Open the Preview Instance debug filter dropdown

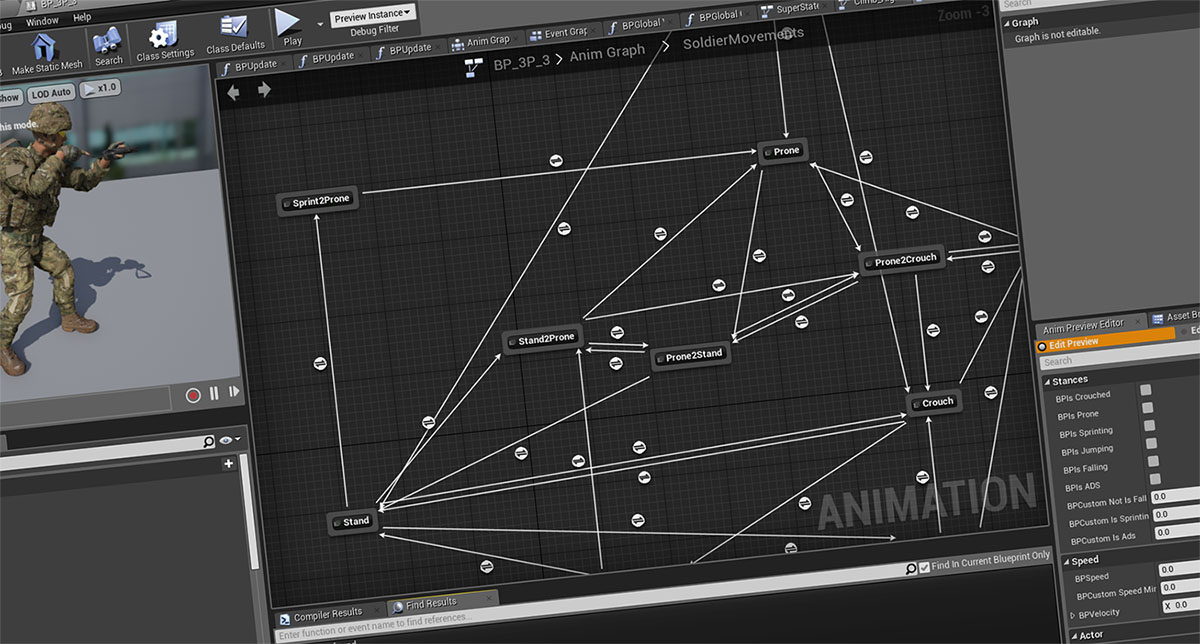coord(374,15)
